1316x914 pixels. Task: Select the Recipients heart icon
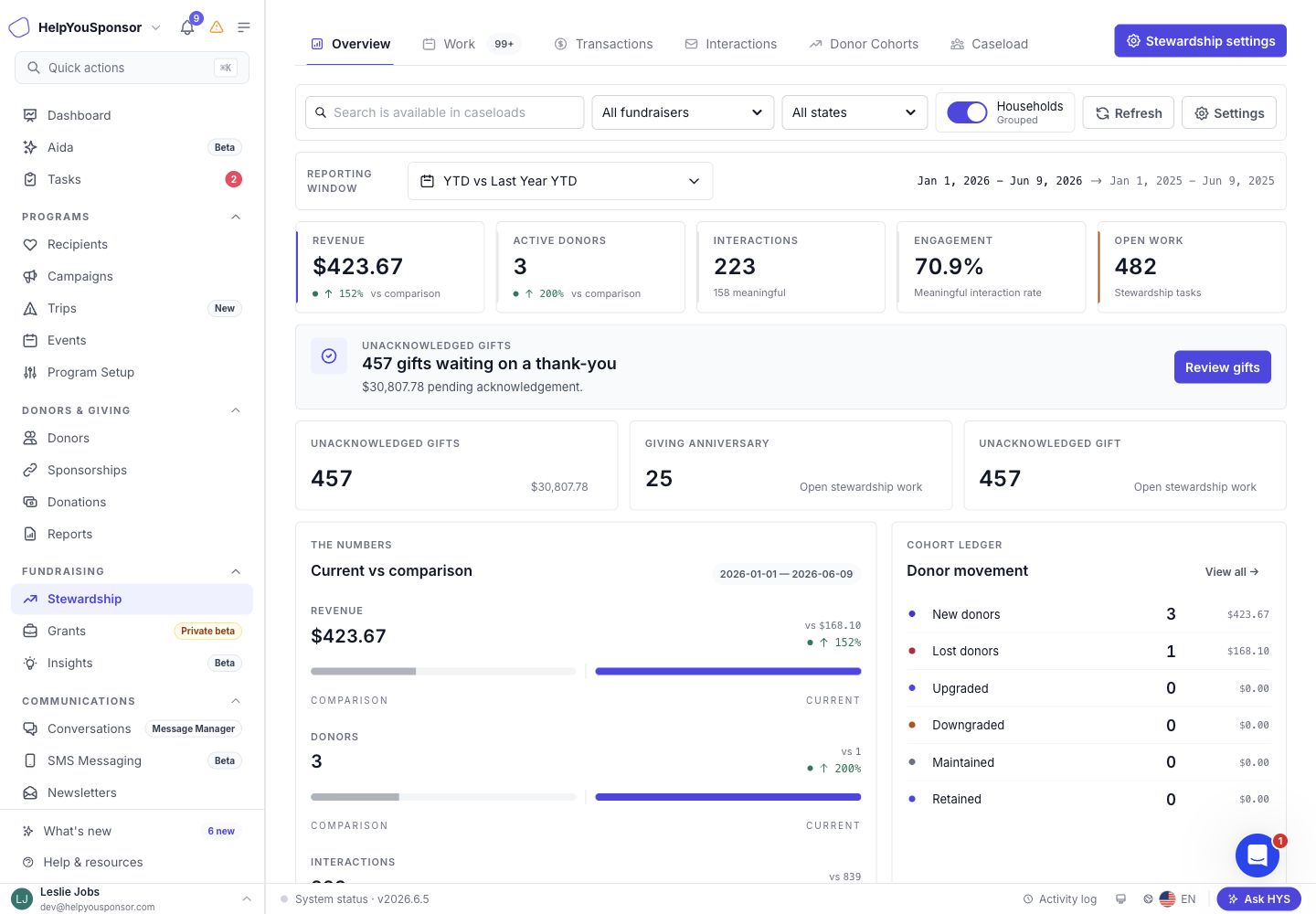(30, 244)
